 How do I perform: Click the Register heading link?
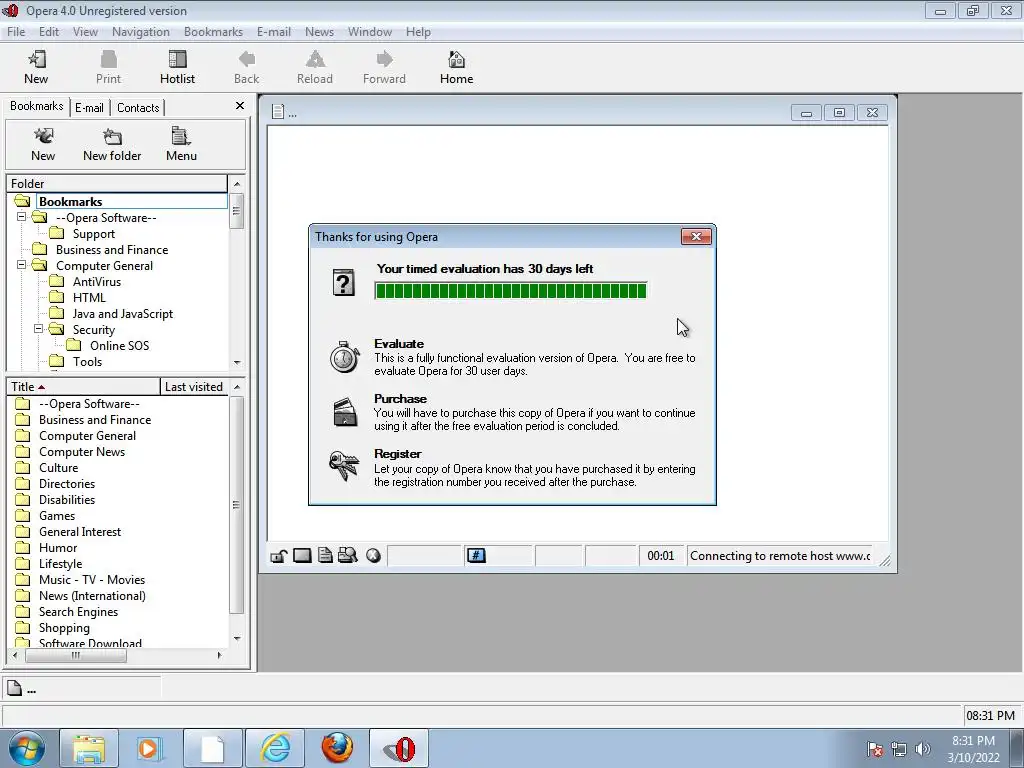click(398, 453)
